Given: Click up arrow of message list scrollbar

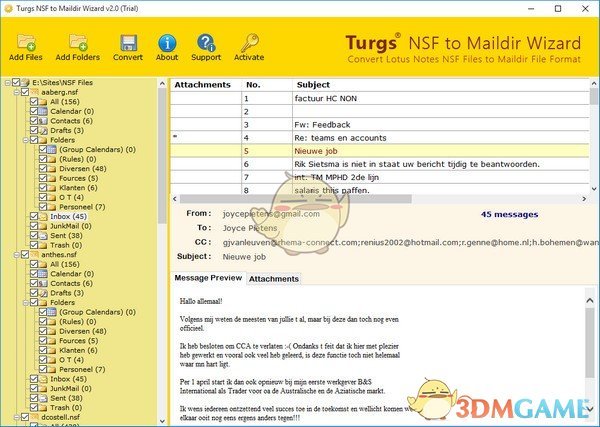Looking at the screenshot, I should tap(593, 83).
